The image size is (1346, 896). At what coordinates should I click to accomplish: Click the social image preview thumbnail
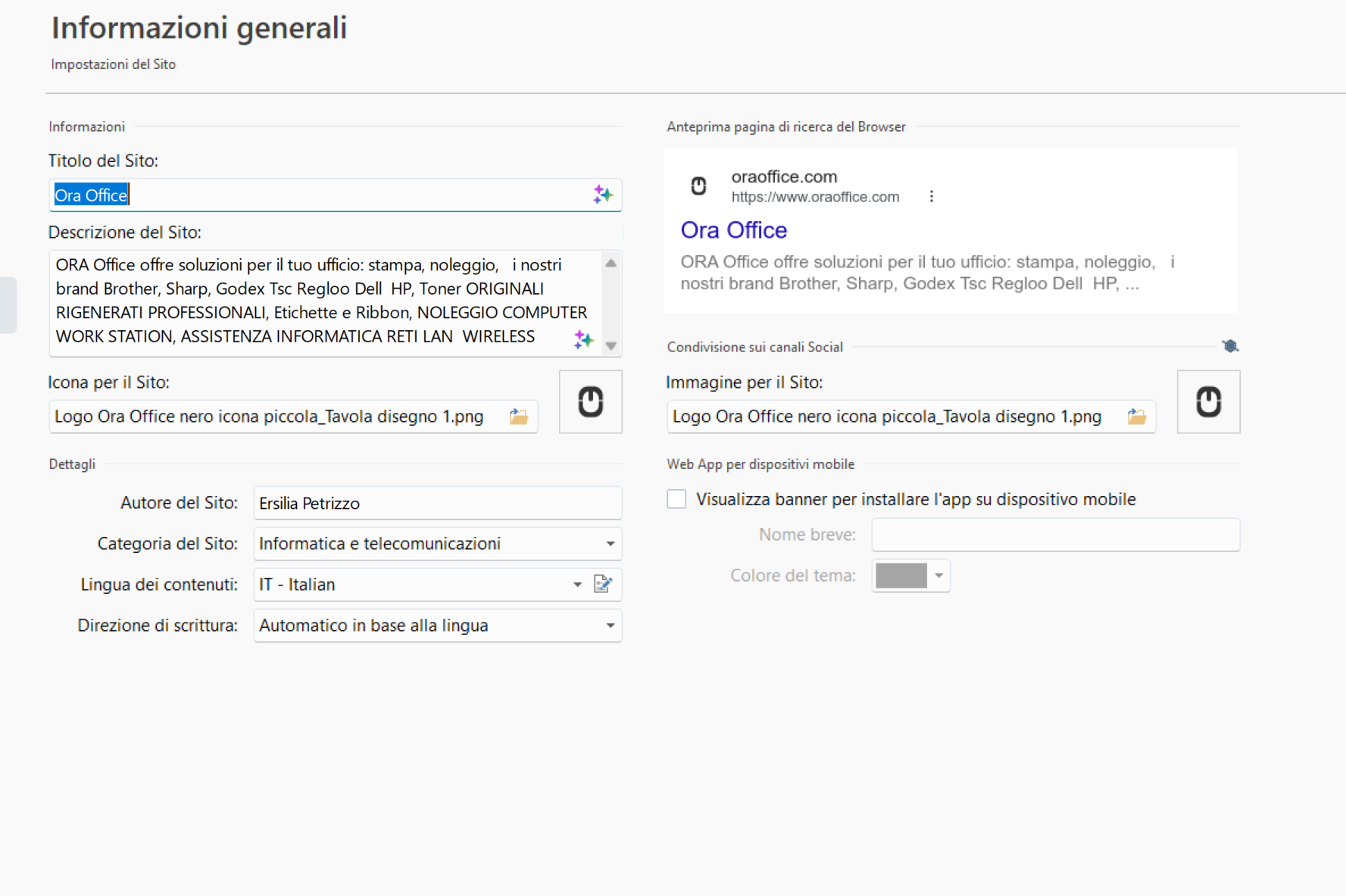pyautogui.click(x=1209, y=401)
